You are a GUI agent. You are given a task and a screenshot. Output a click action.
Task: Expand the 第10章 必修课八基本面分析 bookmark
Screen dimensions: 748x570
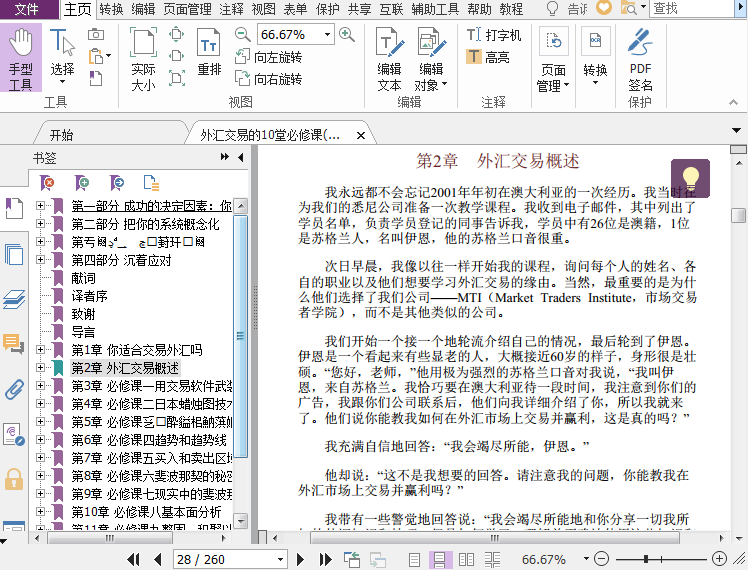pos(40,511)
